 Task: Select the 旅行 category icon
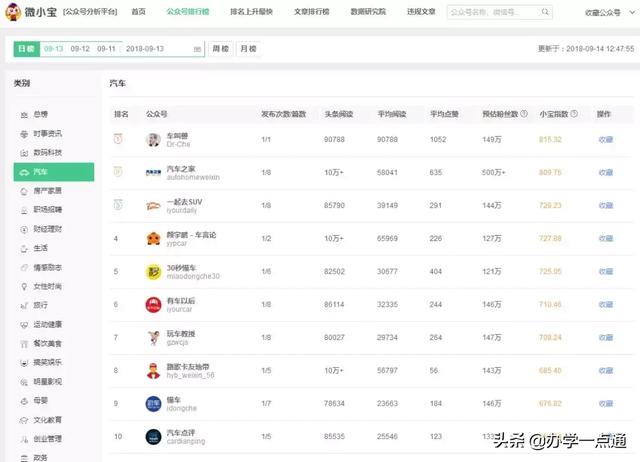click(x=24, y=306)
